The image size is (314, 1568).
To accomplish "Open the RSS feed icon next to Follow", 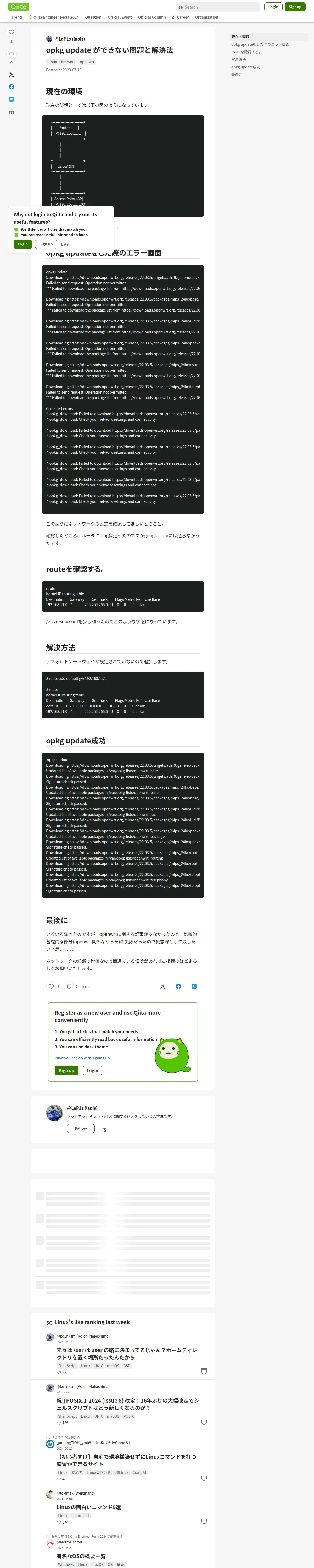I will 104,1129.
